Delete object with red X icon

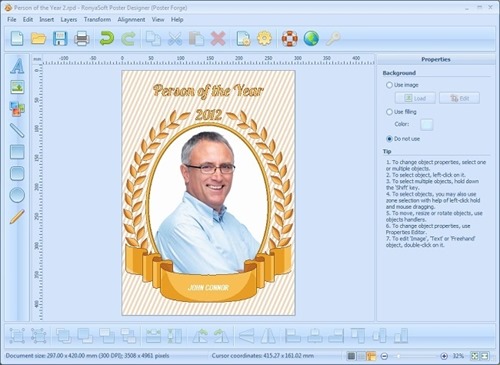pos(218,39)
